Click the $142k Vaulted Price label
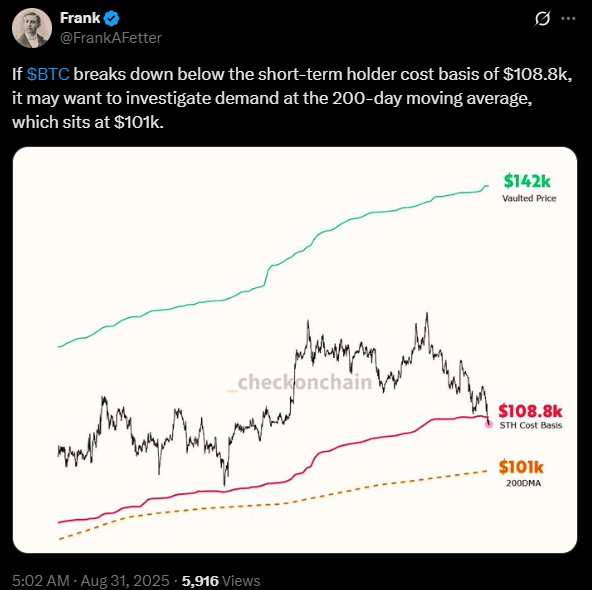592x590 pixels. click(x=528, y=188)
